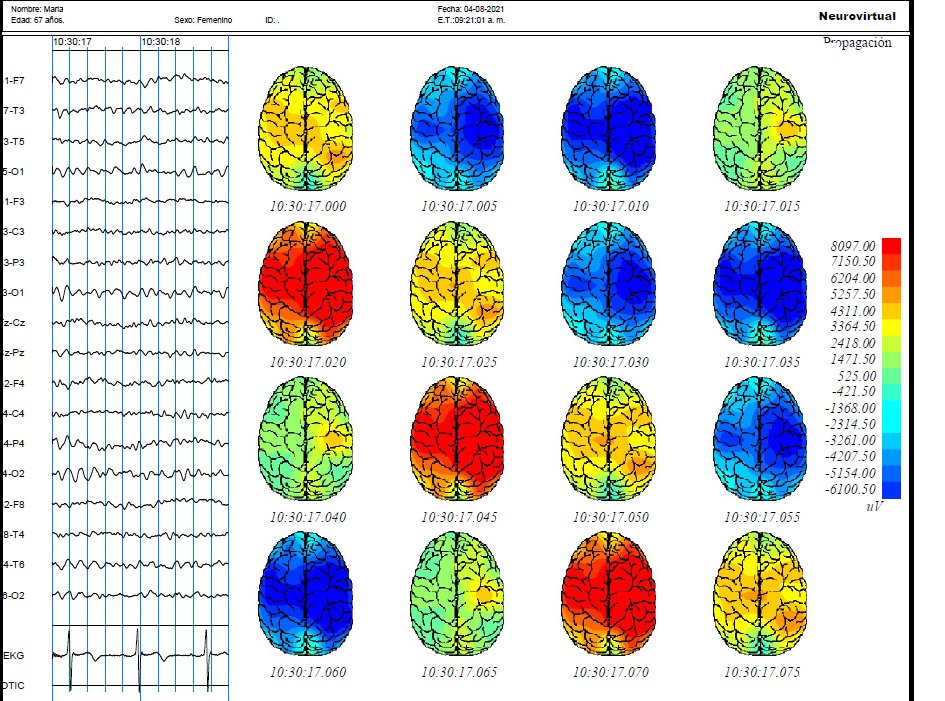Click the Propagación heading
This screenshot has height=701, width=945.
(857, 42)
